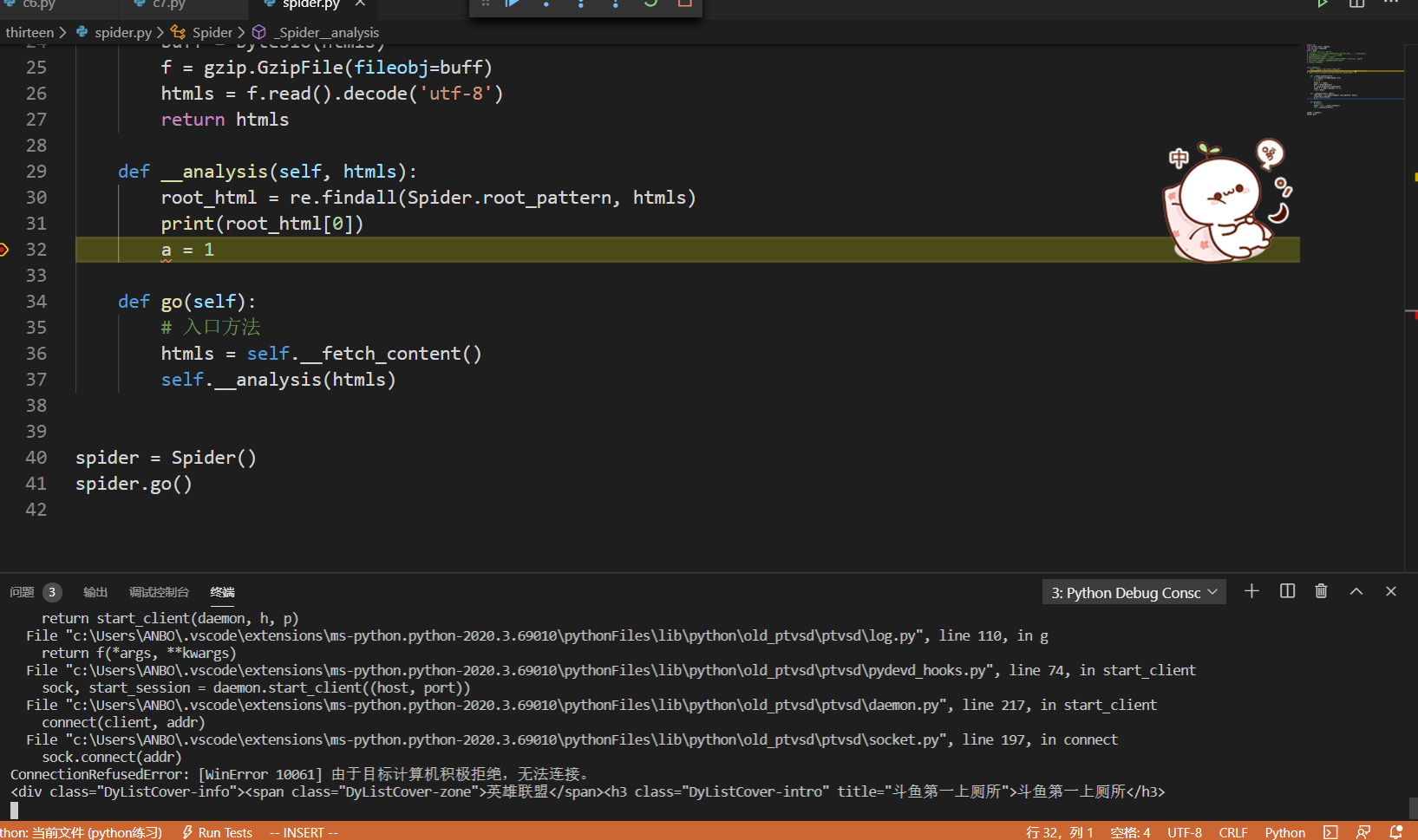The image size is (1418, 840).
Task: Click the 'def go(self):' line in editor
Action: (x=187, y=302)
